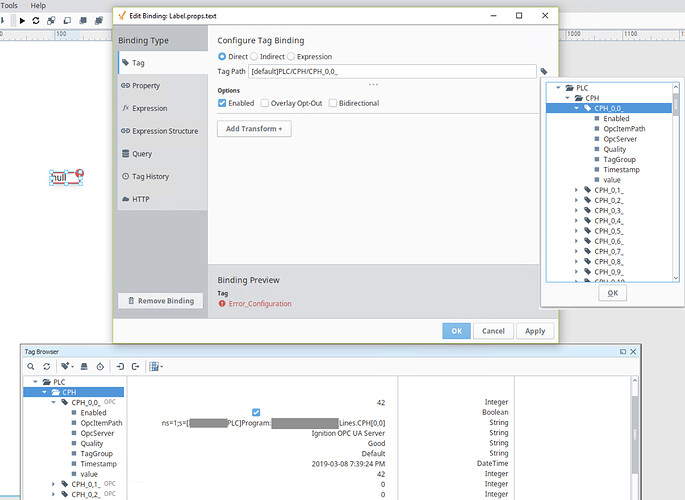Select value property in popup tree
Screen dimensions: 685x500
click(x=612, y=180)
